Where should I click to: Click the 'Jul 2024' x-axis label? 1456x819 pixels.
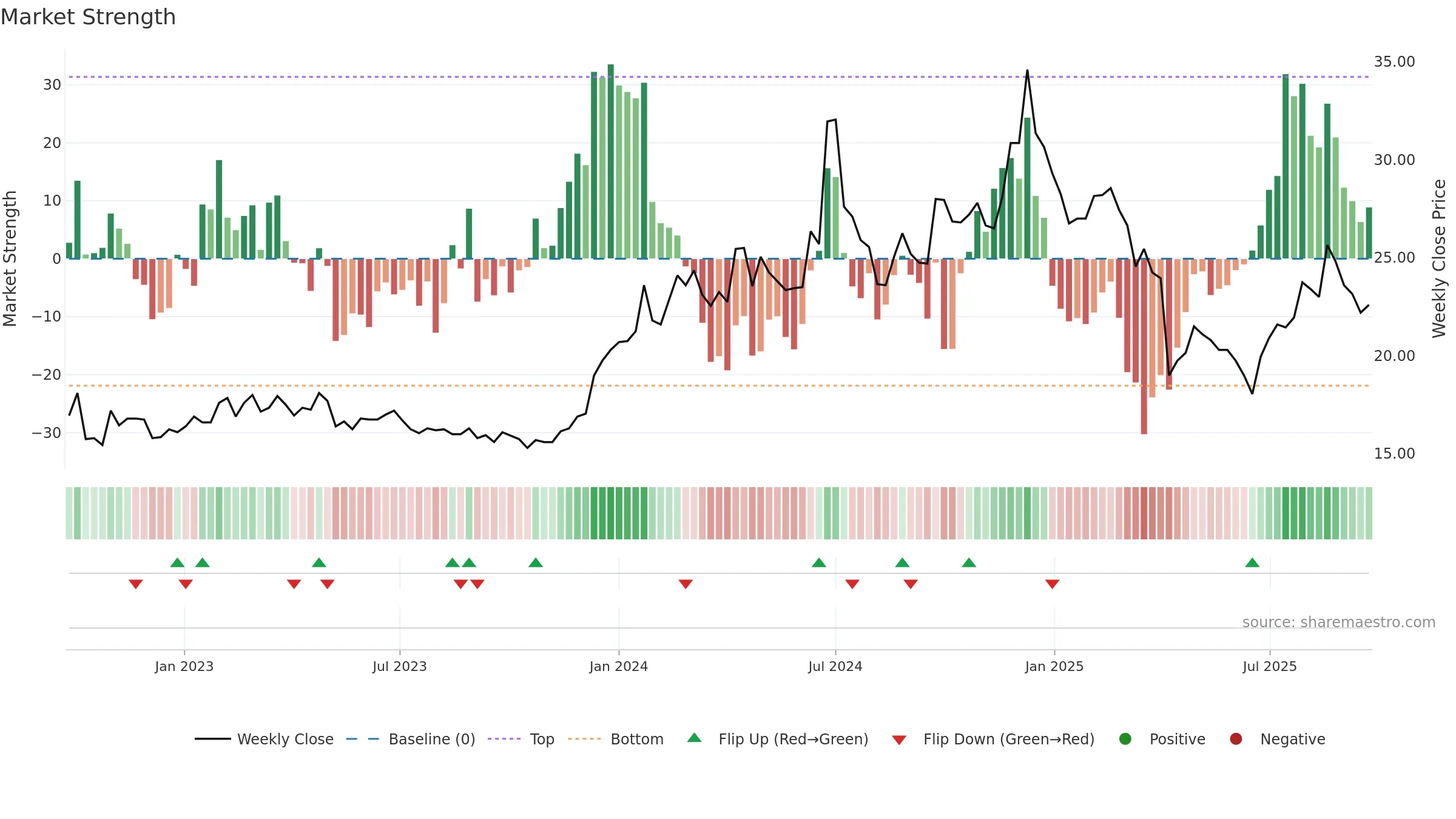coord(835,666)
